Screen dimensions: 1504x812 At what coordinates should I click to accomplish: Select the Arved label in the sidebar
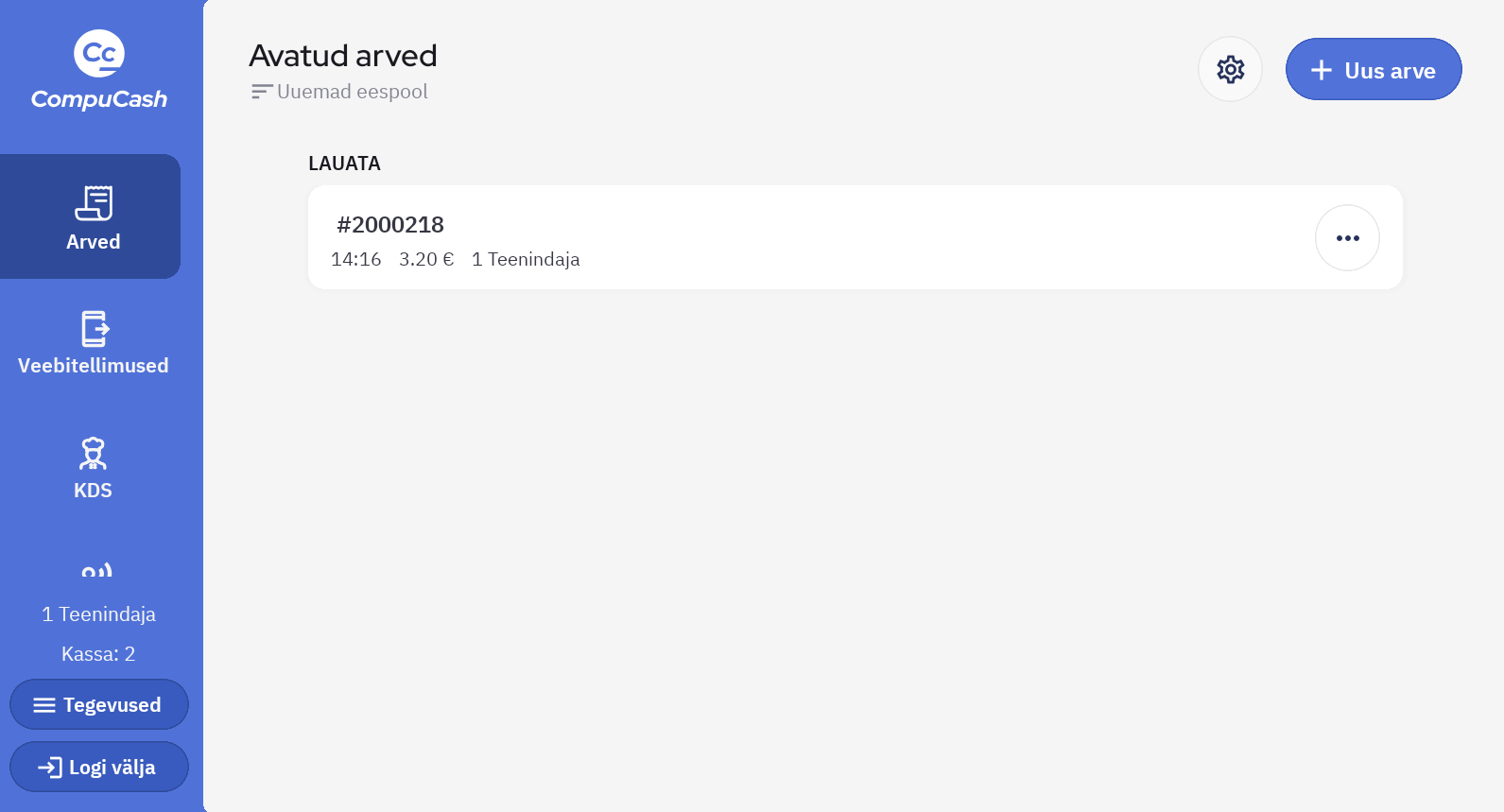tap(93, 242)
